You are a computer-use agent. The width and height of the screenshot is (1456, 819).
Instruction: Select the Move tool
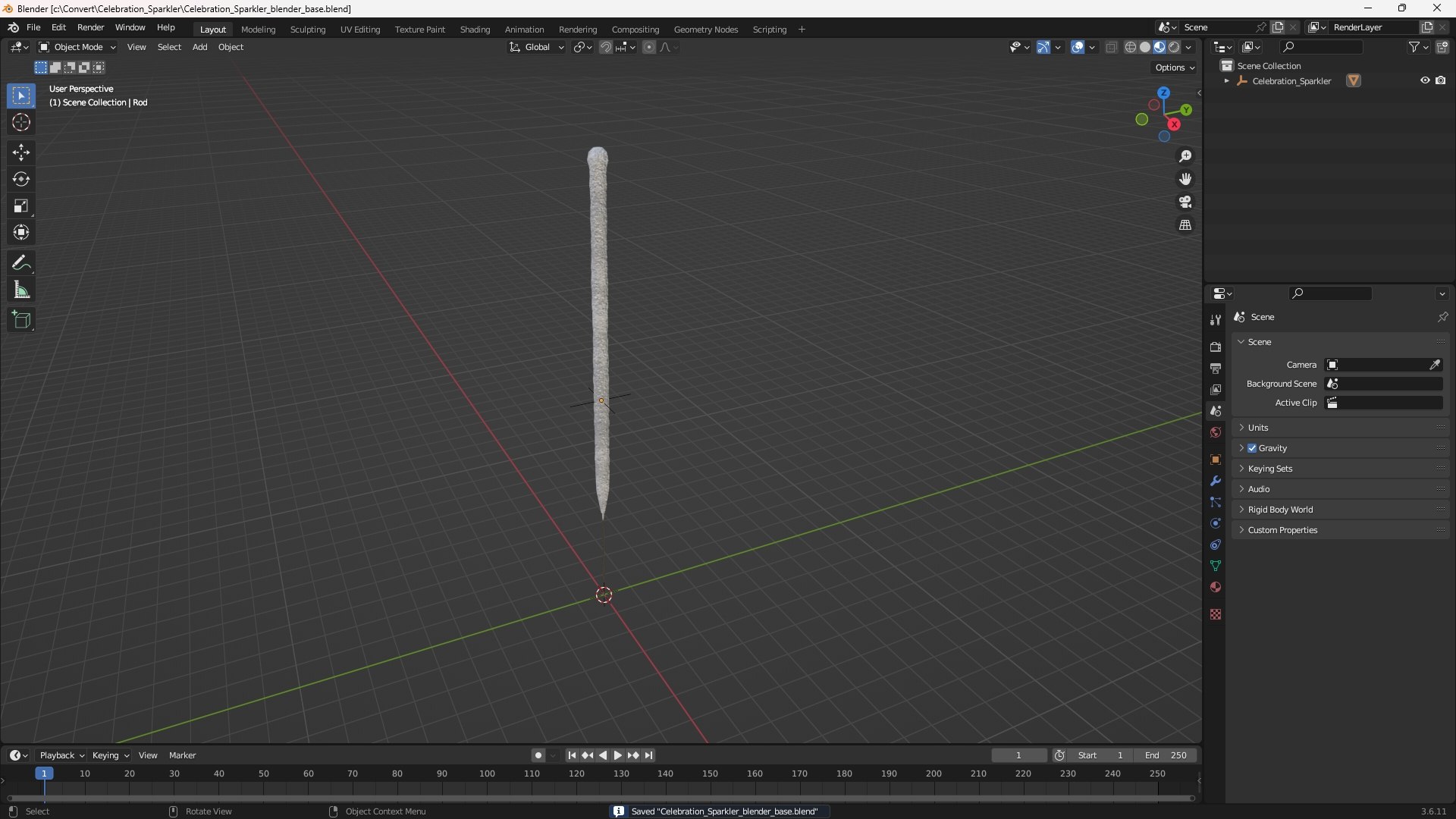[x=21, y=152]
